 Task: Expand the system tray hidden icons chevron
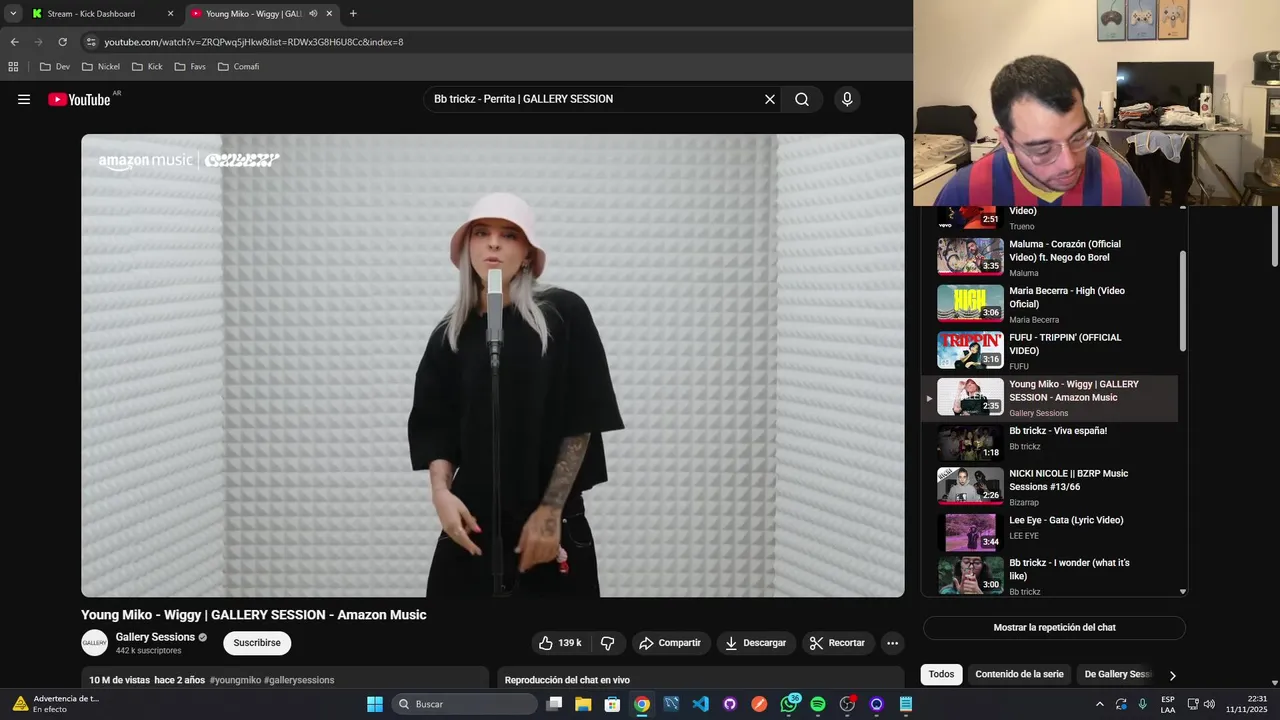pos(1100,704)
